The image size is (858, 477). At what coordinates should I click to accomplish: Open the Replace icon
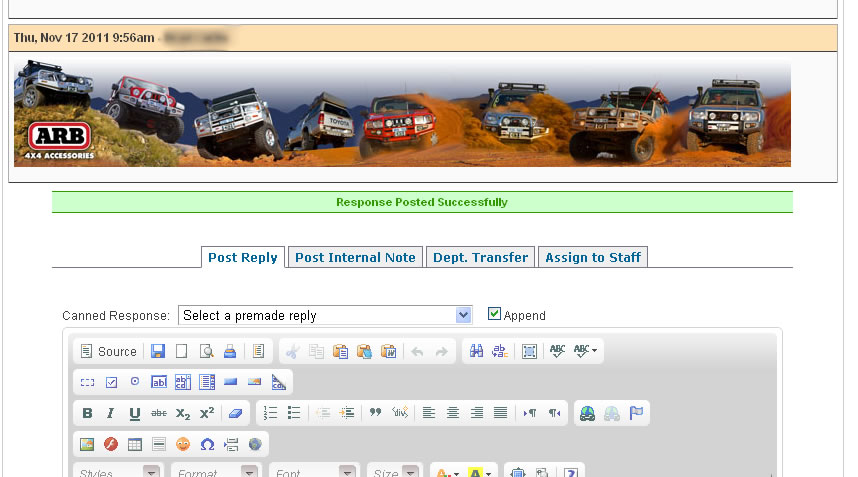click(500, 351)
